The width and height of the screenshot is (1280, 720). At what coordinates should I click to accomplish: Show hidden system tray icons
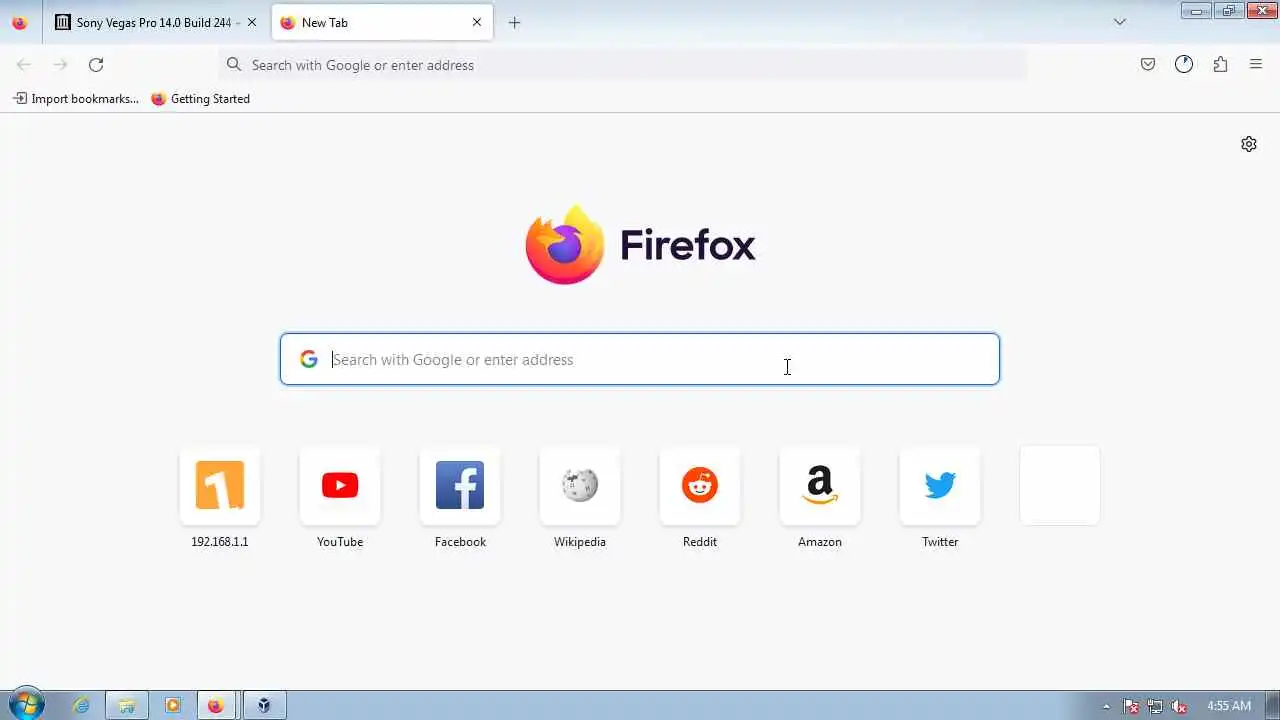point(1106,706)
